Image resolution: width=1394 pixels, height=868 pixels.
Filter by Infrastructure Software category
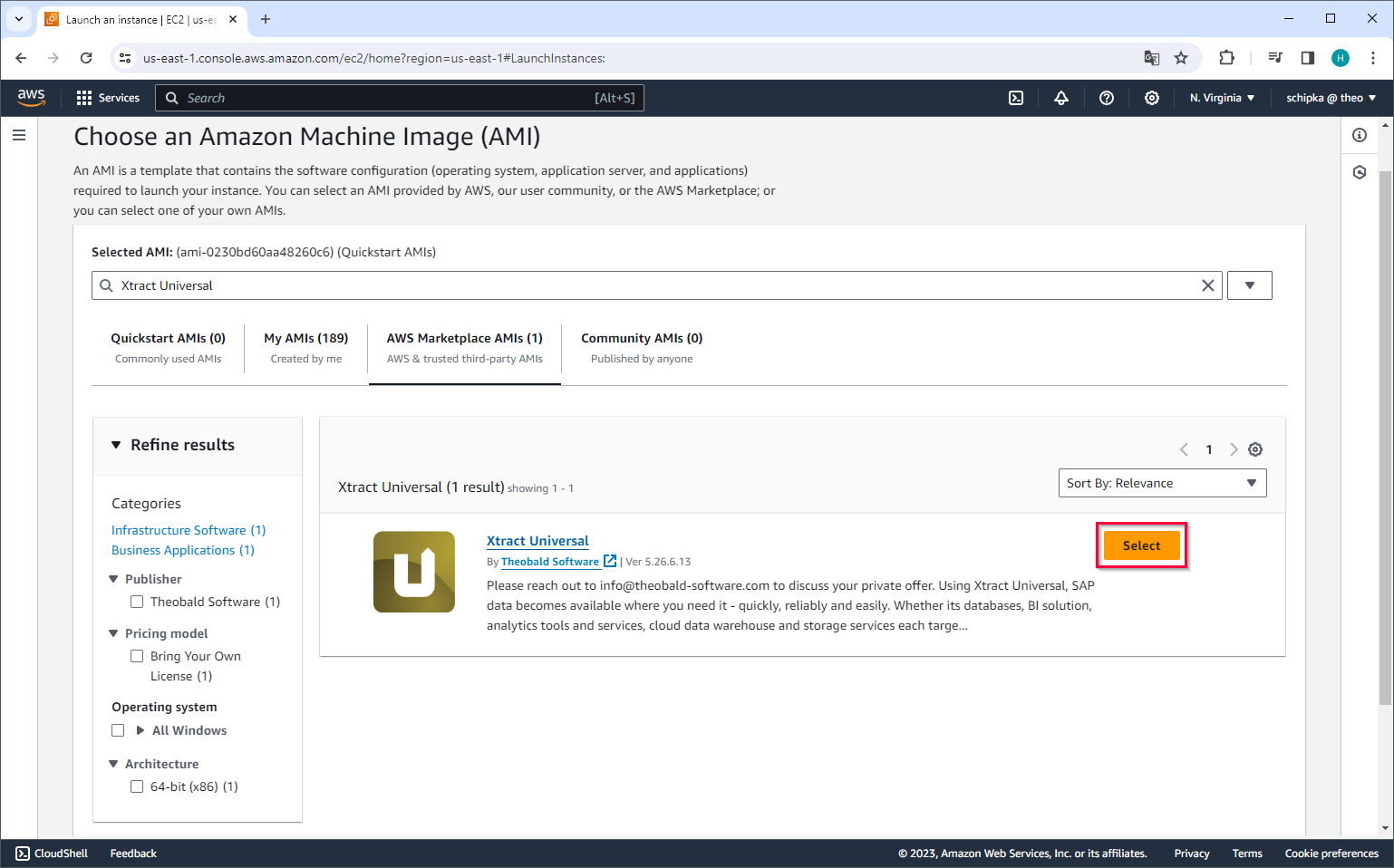(x=189, y=530)
